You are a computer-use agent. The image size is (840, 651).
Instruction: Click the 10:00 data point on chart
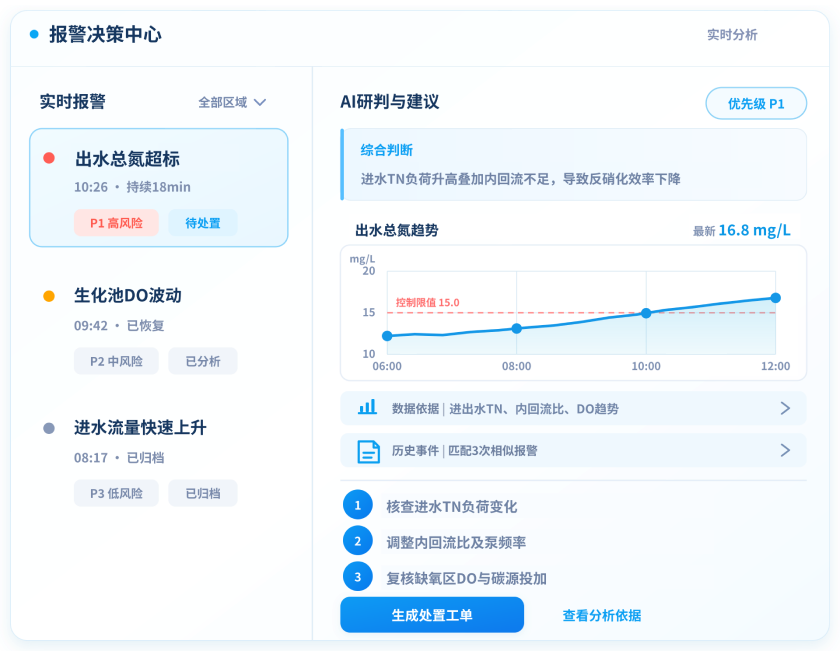coord(646,313)
